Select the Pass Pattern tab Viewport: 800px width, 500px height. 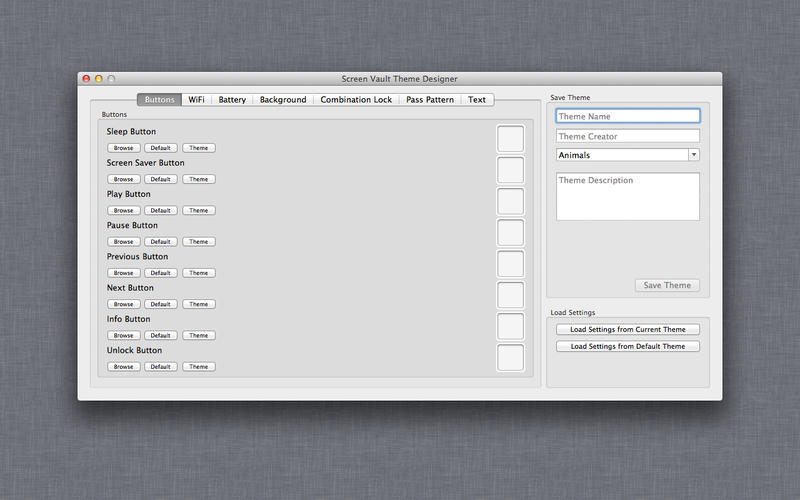(430, 100)
